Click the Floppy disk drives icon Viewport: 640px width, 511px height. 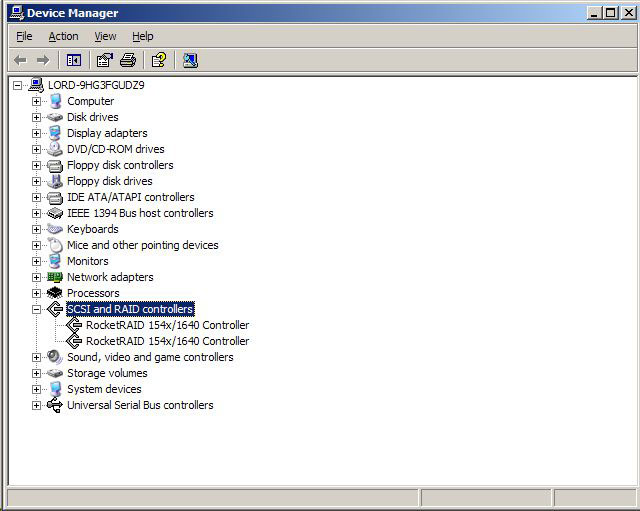(x=55, y=181)
